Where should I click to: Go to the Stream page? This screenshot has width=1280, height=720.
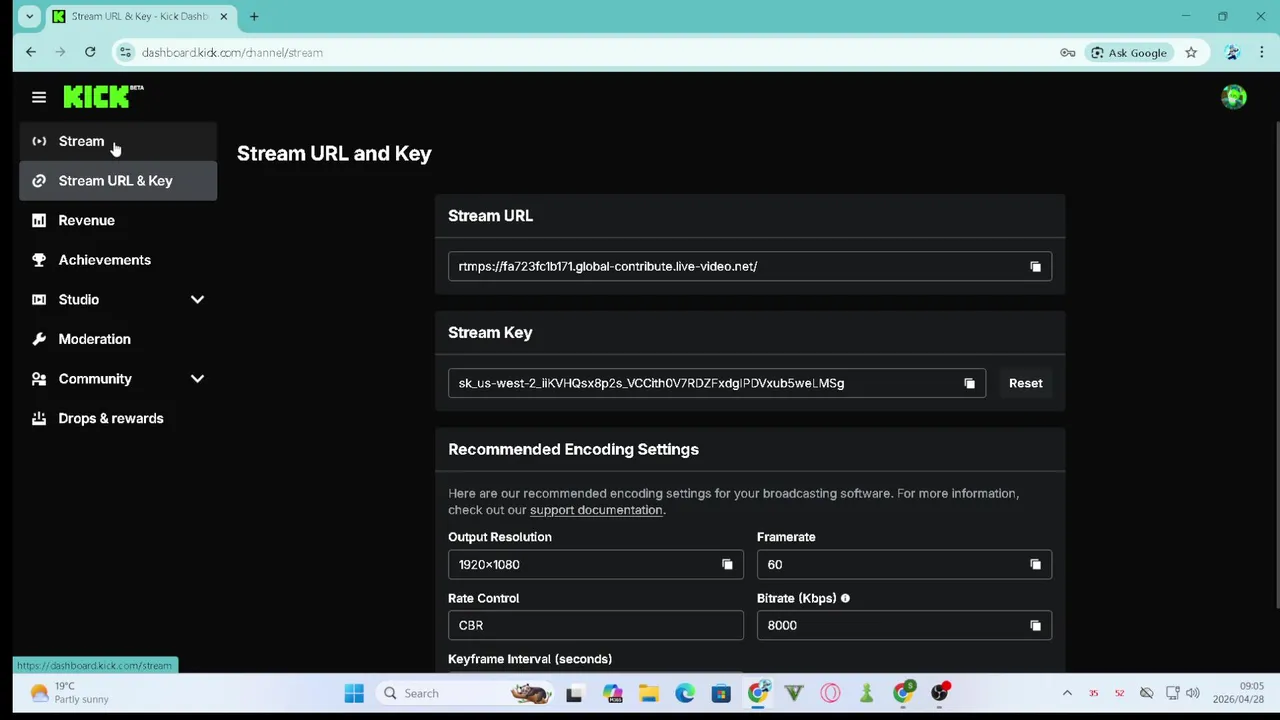(118, 141)
